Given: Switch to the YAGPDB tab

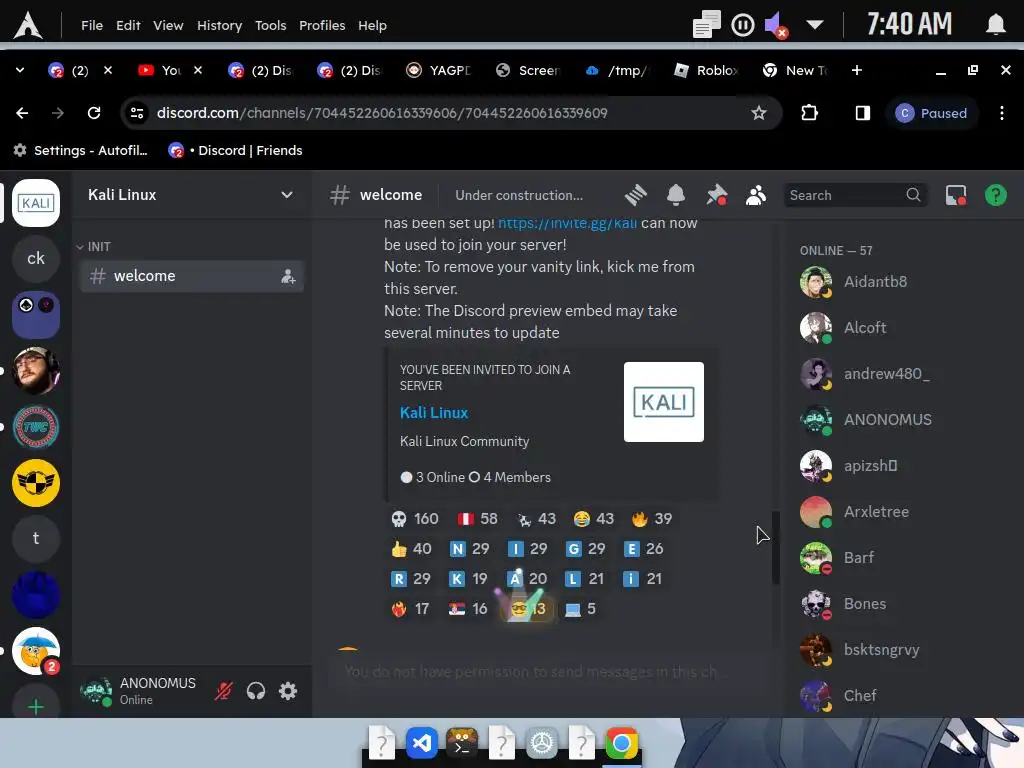Looking at the screenshot, I should tap(439, 71).
